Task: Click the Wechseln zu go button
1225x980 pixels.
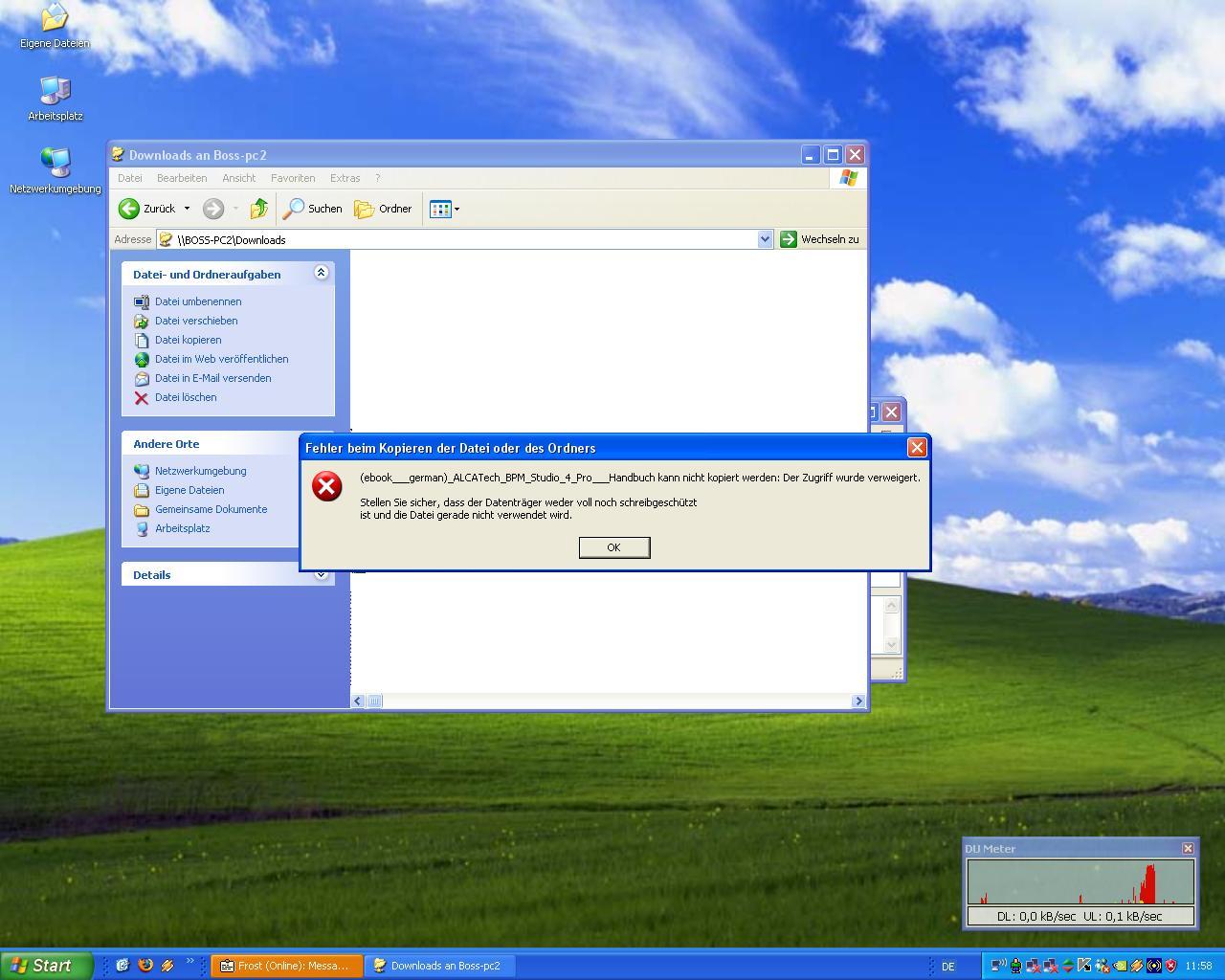Action: coord(819,239)
